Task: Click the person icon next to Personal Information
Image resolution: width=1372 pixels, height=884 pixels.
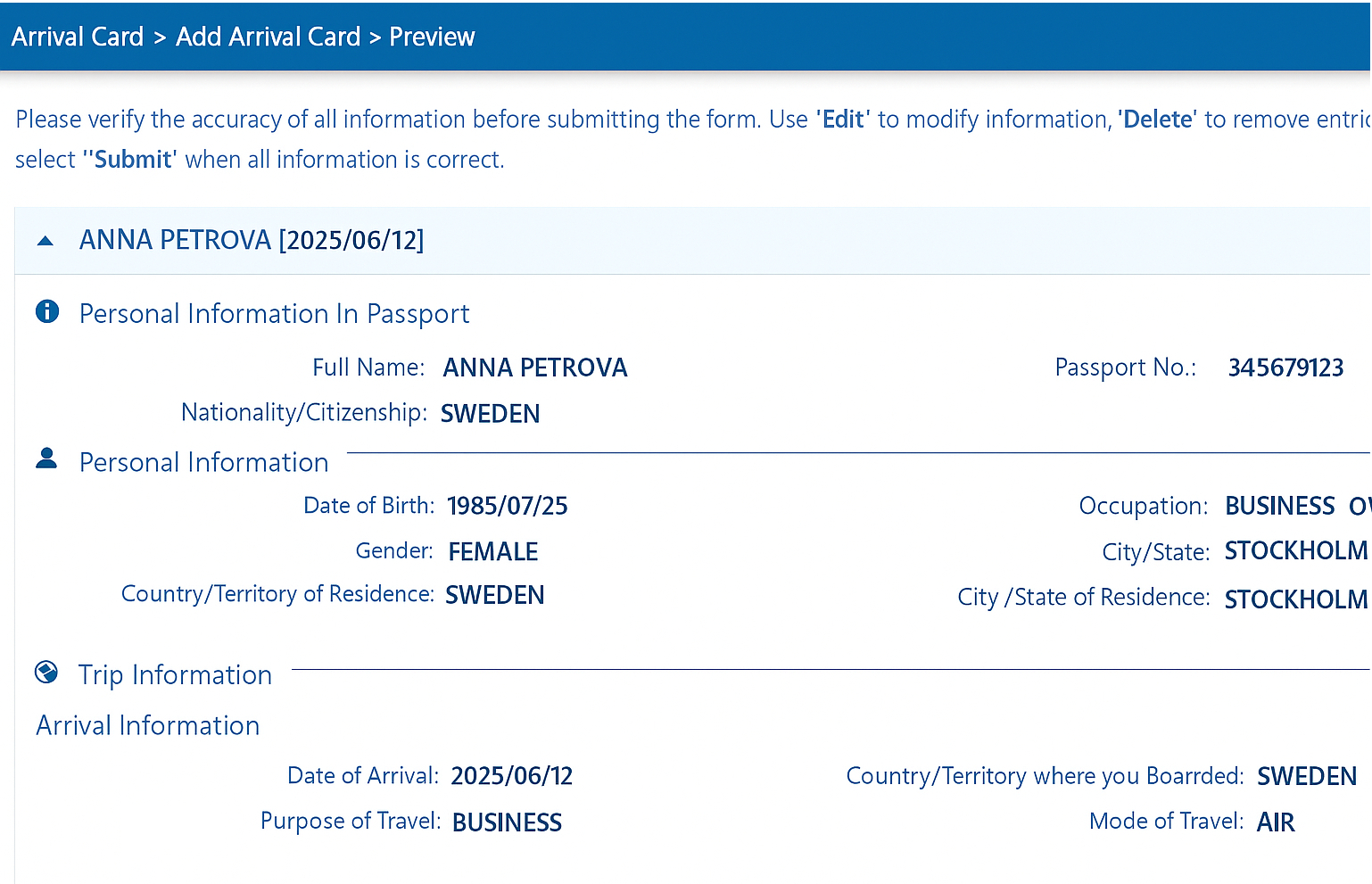Action: click(x=46, y=458)
